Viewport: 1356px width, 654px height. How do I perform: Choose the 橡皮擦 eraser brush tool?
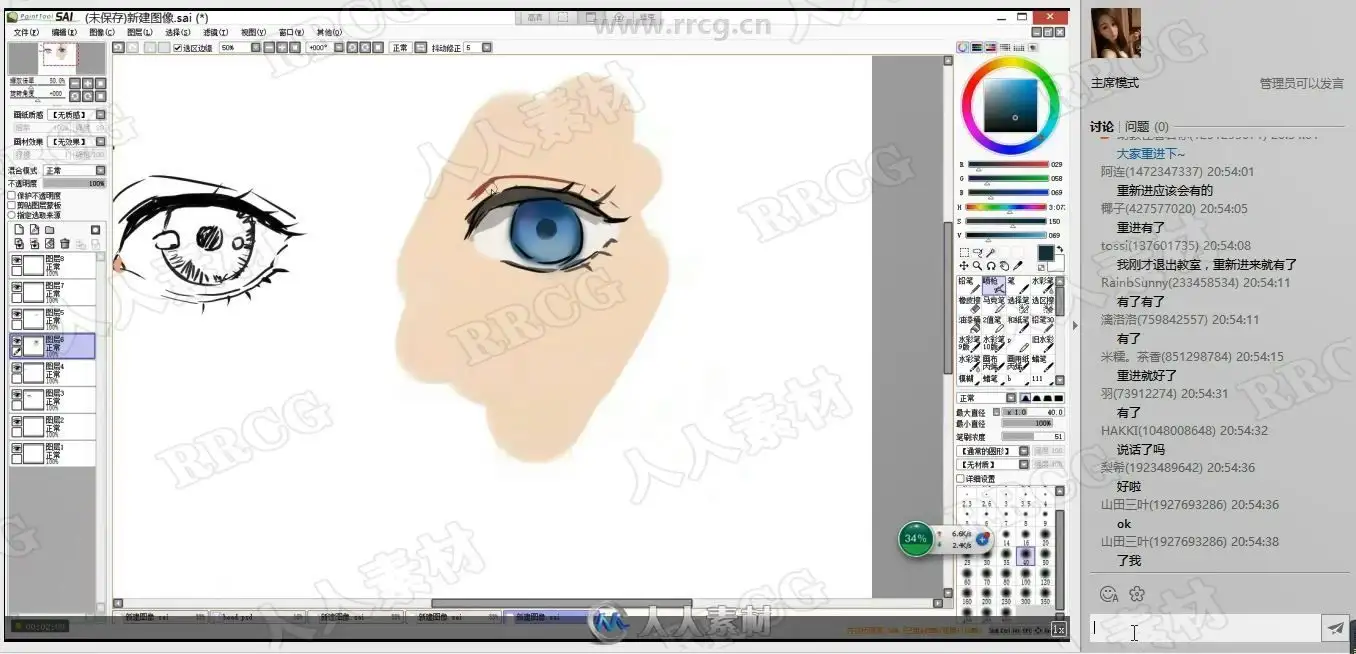pyautogui.click(x=969, y=305)
